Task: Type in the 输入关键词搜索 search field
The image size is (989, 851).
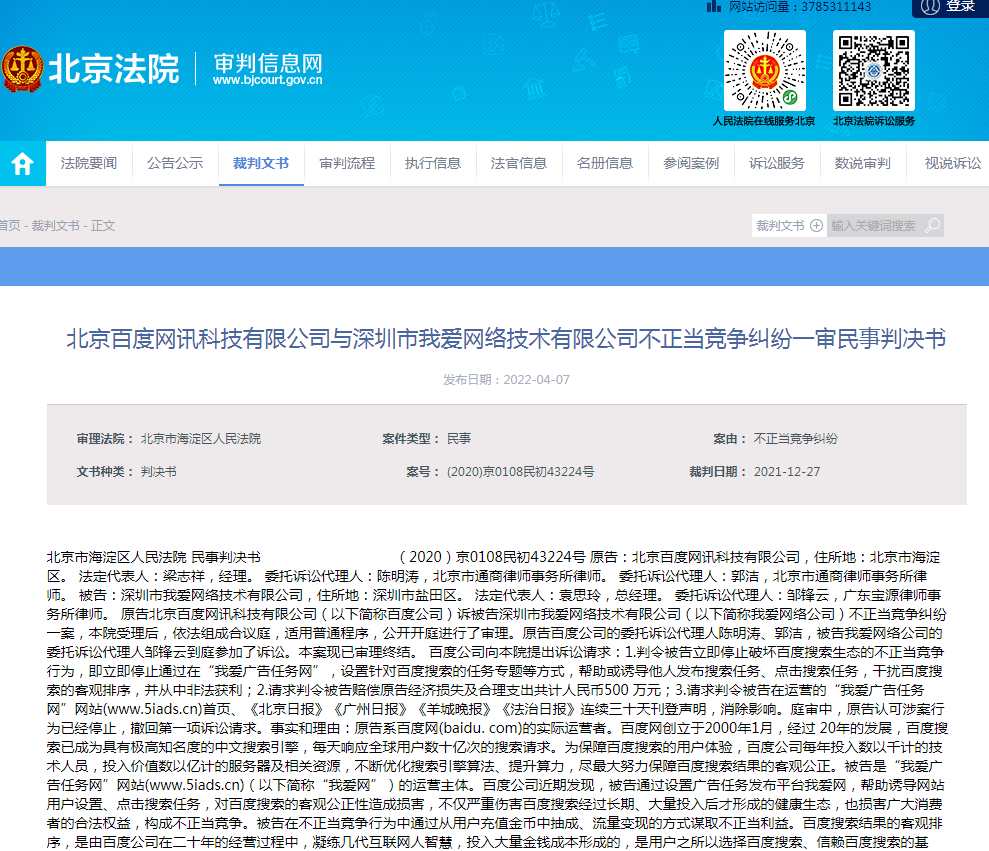Action: click(x=875, y=225)
